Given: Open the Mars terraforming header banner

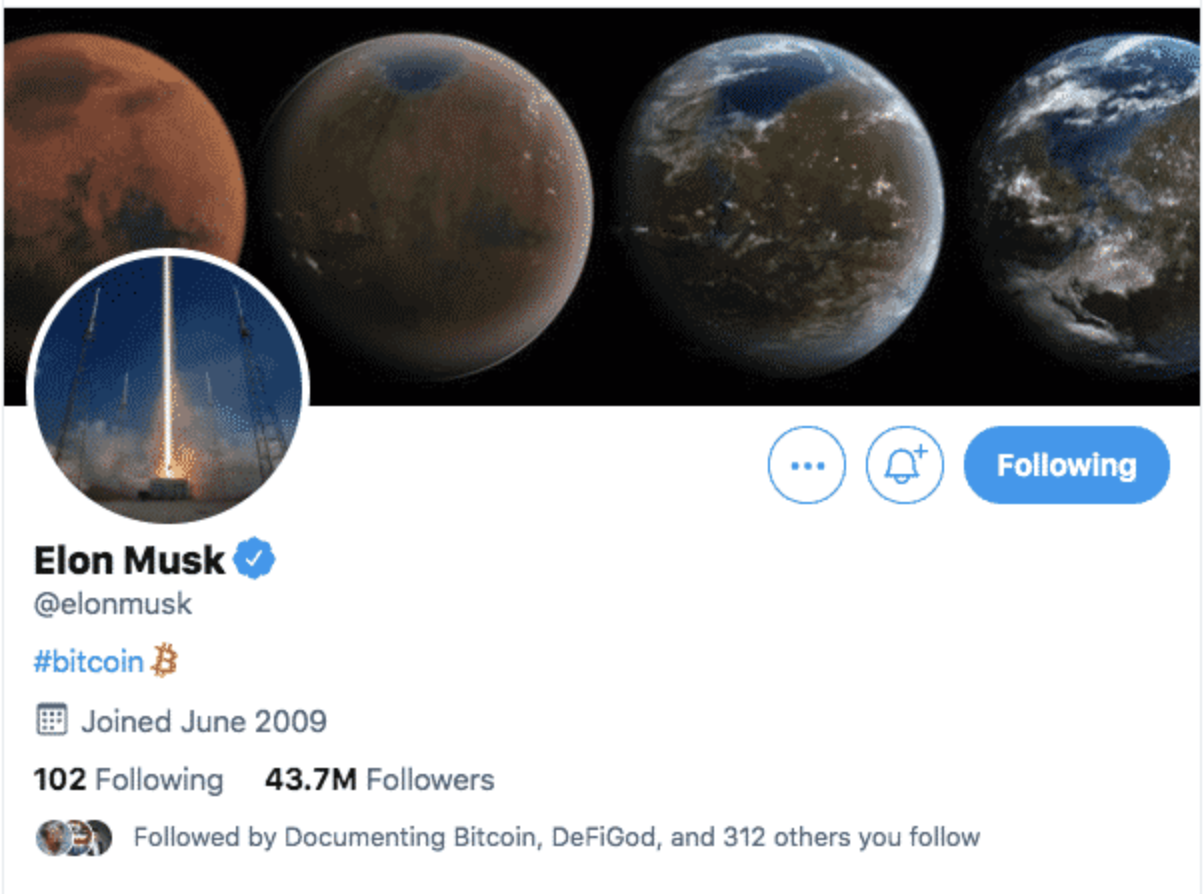Looking at the screenshot, I should point(602,206).
